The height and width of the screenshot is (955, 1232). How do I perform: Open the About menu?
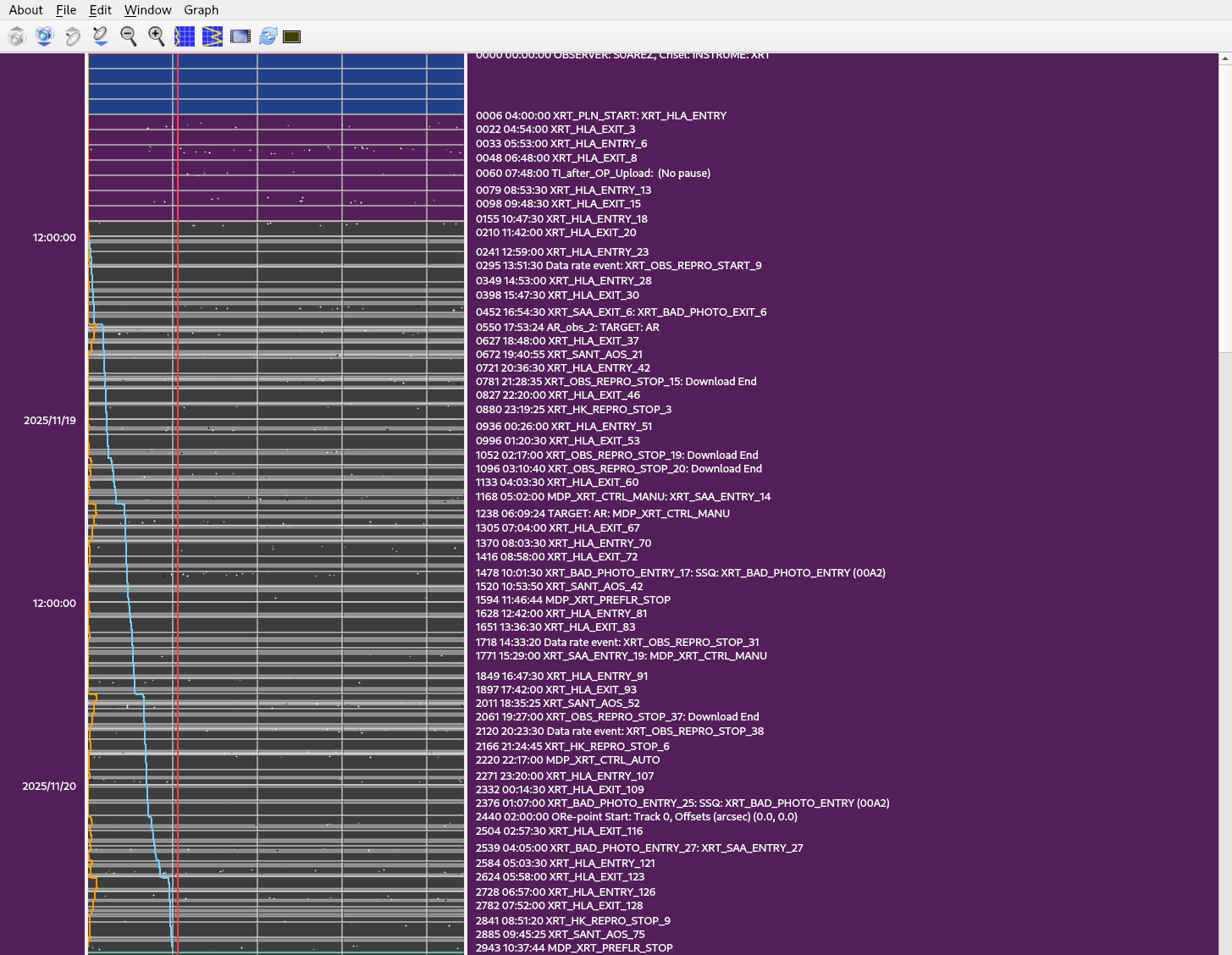25,10
